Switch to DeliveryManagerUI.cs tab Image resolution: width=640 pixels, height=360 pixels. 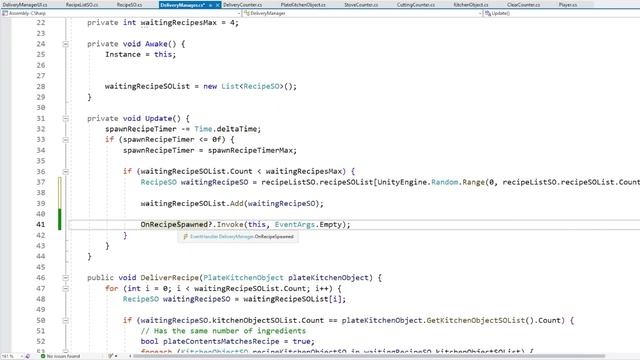pyautogui.click(x=25, y=5)
